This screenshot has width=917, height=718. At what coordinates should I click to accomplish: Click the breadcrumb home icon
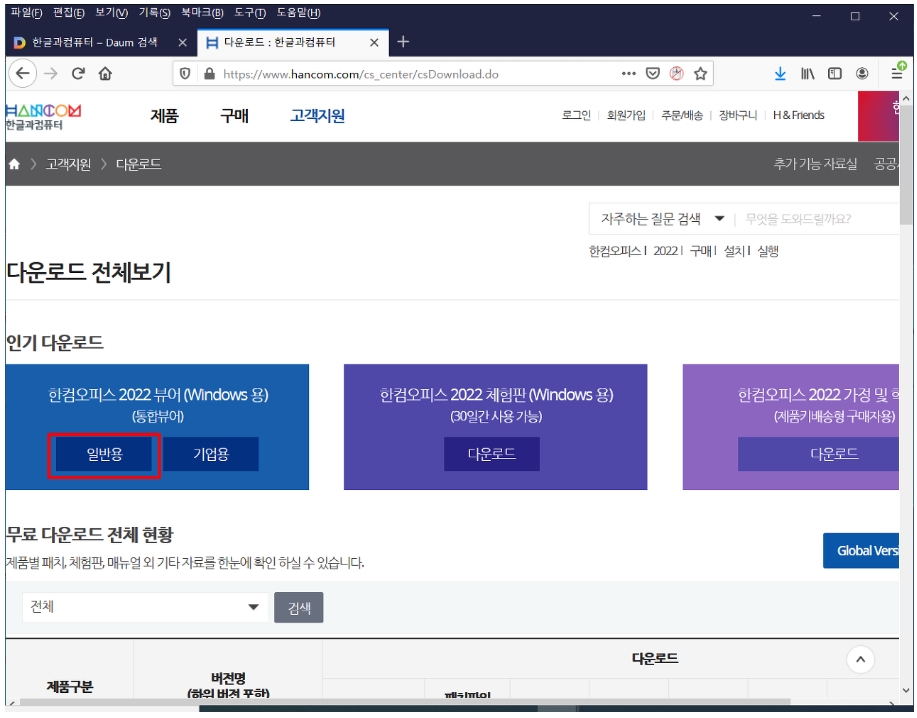15,164
